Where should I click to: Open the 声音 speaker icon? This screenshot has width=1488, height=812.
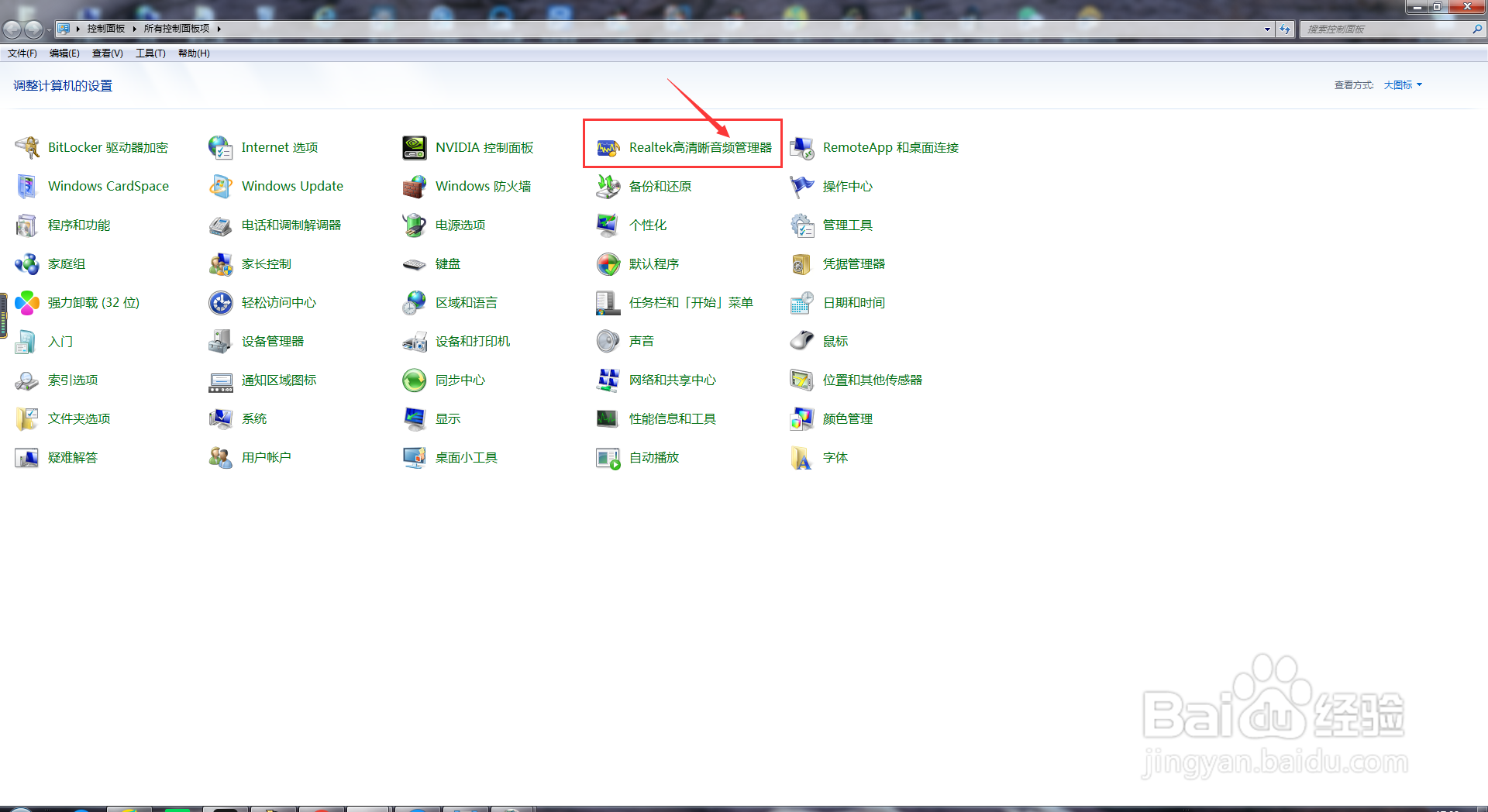click(608, 341)
